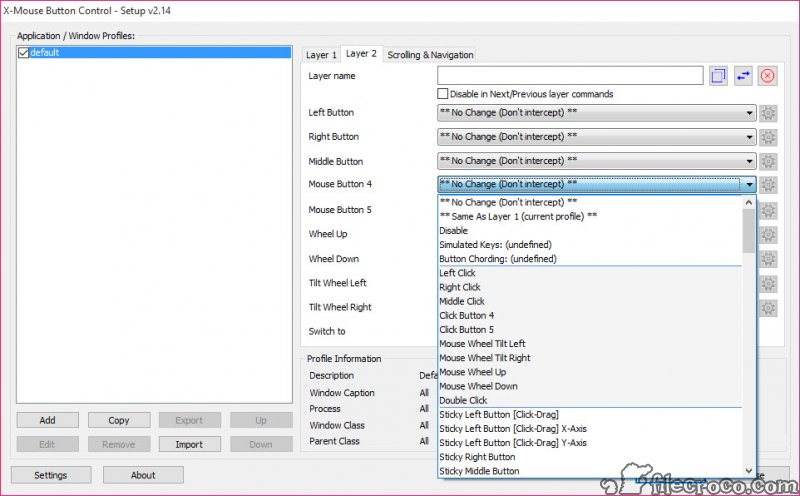Open settings gear for Tilt Wheel Left
Viewport: 800px width, 496px height.
point(768,283)
